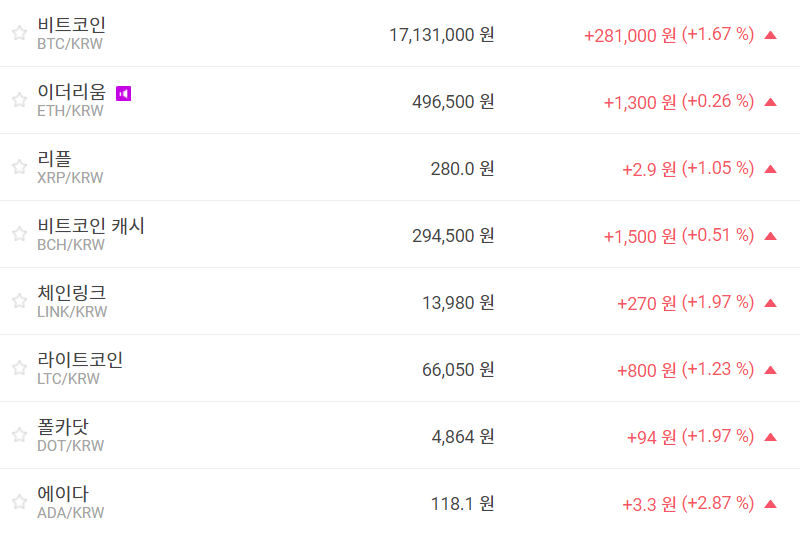Click the star beside Chainlink LINK/KRW
Screen dimensions: 800x533
(x=19, y=301)
